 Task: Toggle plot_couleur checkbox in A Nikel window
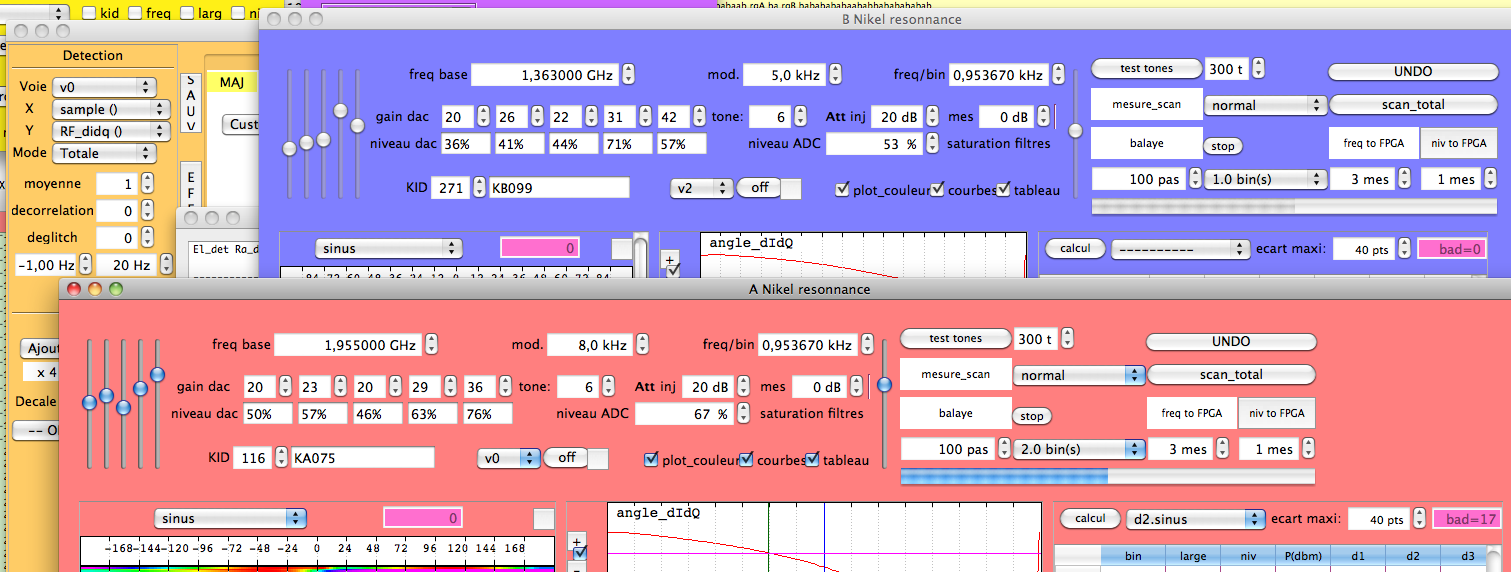pyautogui.click(x=651, y=460)
